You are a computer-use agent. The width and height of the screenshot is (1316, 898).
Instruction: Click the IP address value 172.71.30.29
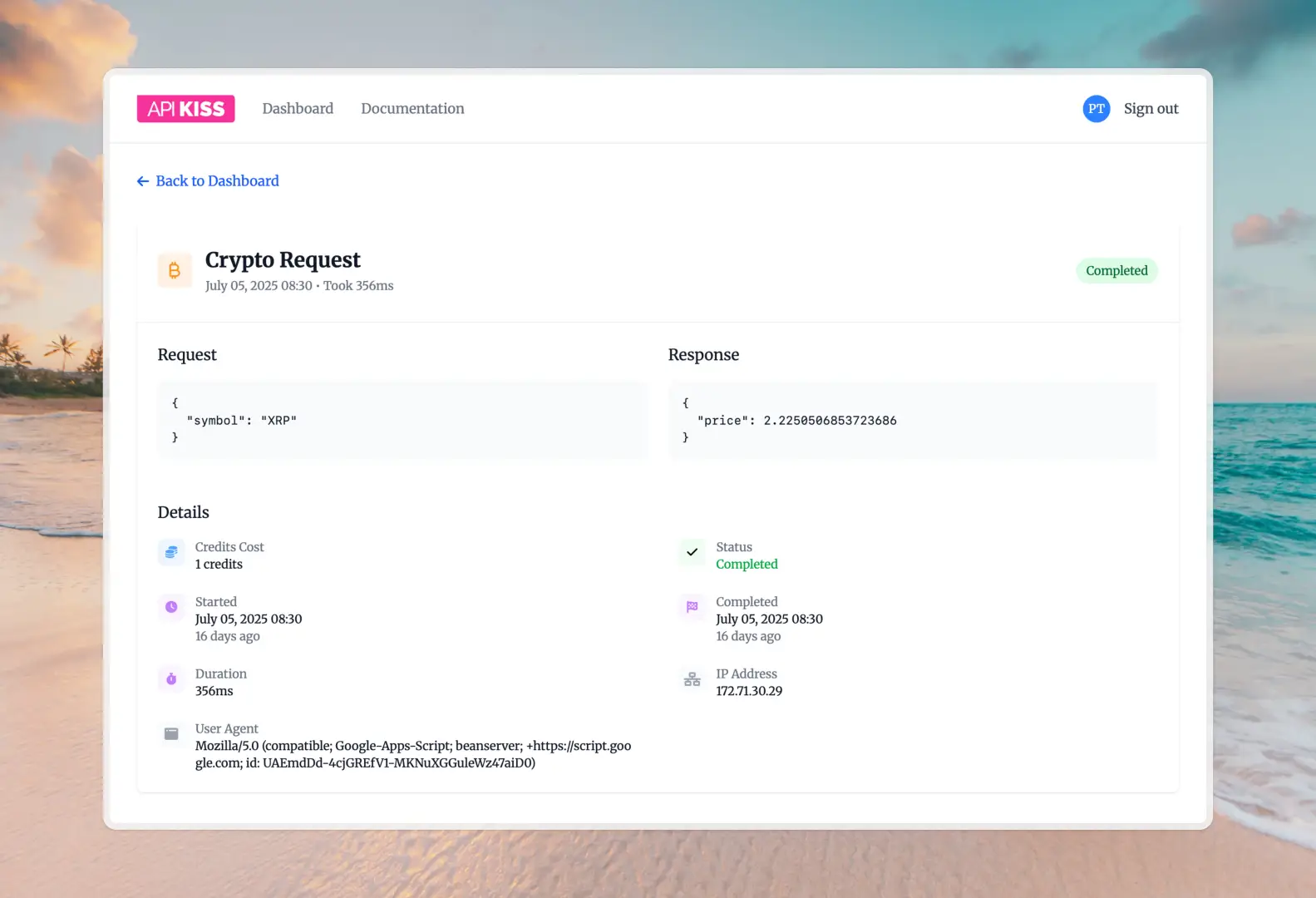[749, 691]
